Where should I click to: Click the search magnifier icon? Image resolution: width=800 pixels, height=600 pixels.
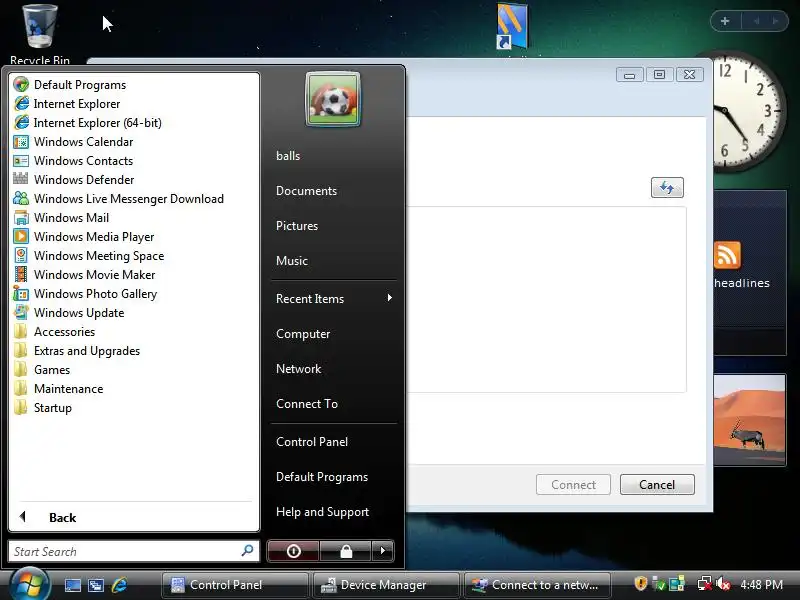click(247, 551)
